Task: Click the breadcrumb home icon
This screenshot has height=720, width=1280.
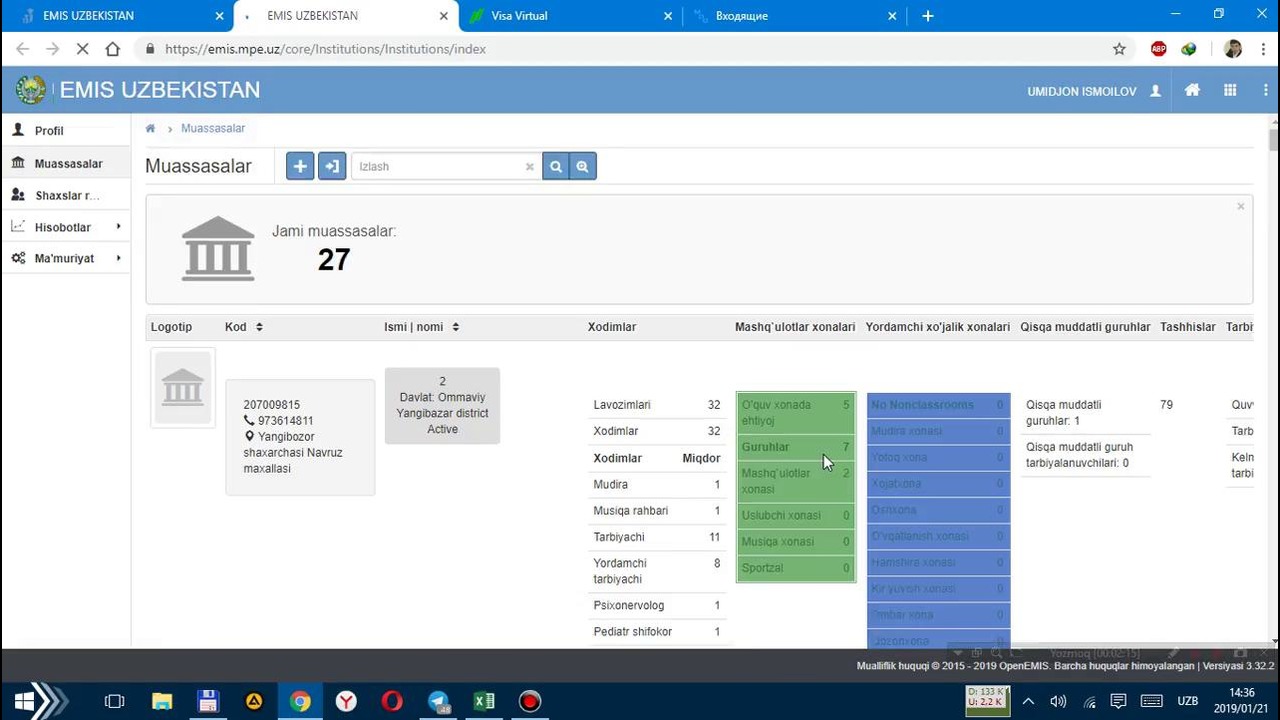Action: pyautogui.click(x=150, y=129)
